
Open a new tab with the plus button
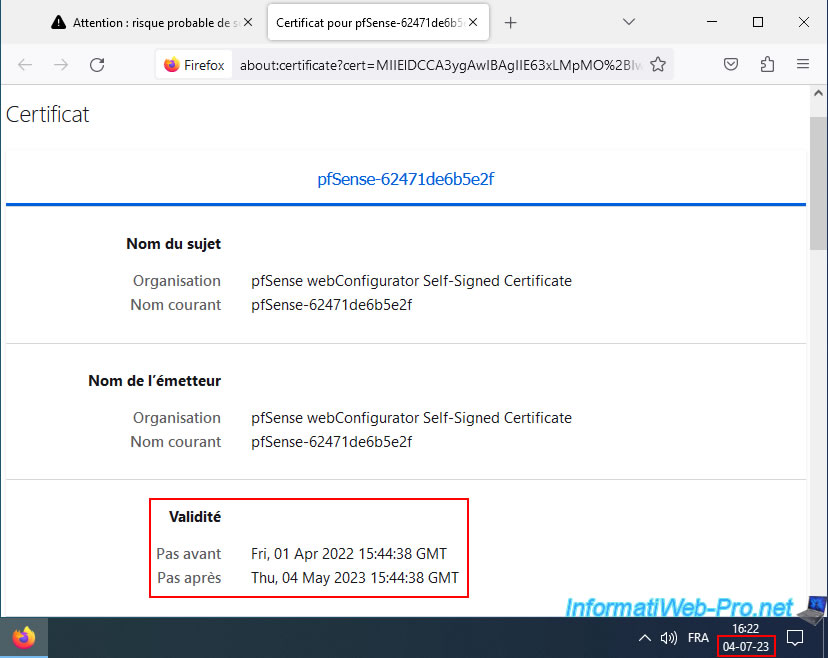click(x=511, y=22)
